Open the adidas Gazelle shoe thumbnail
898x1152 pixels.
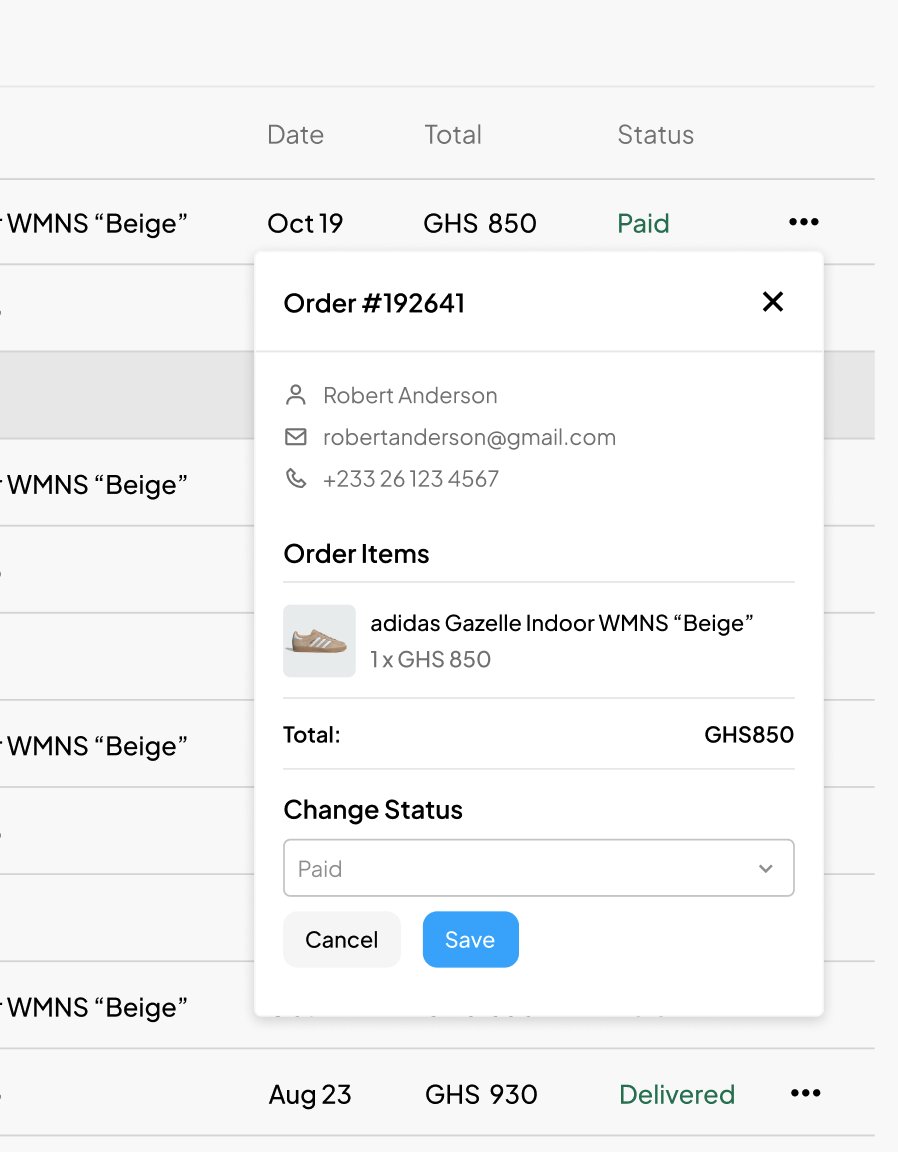(x=320, y=641)
